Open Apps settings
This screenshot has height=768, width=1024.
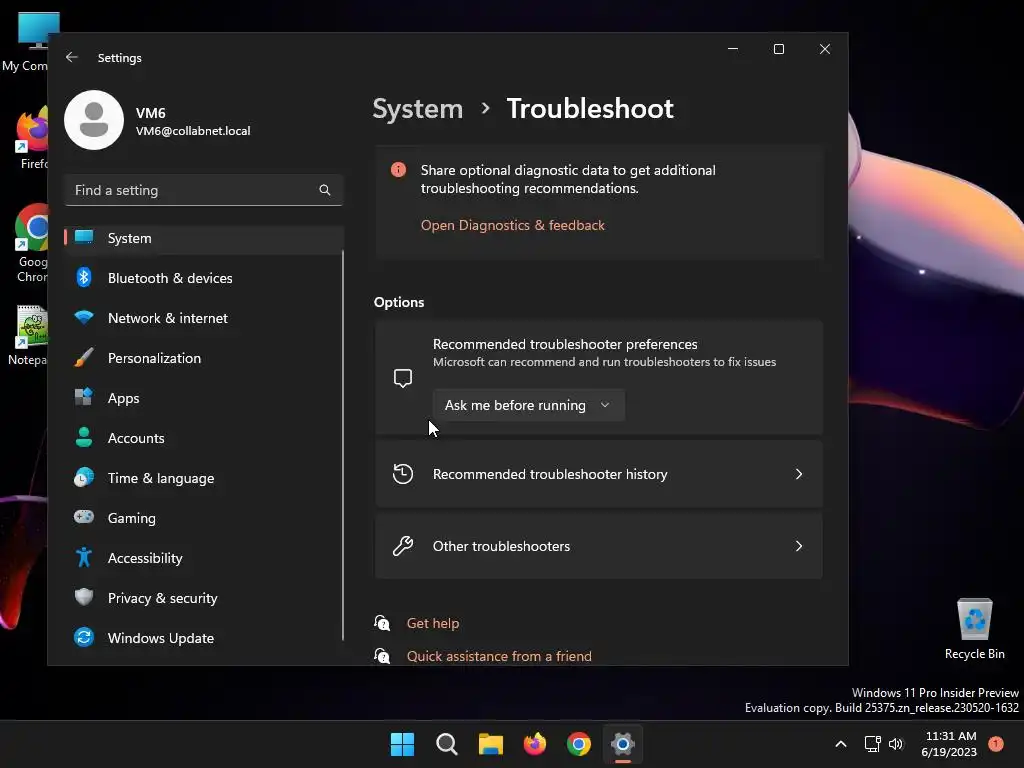pos(204,398)
